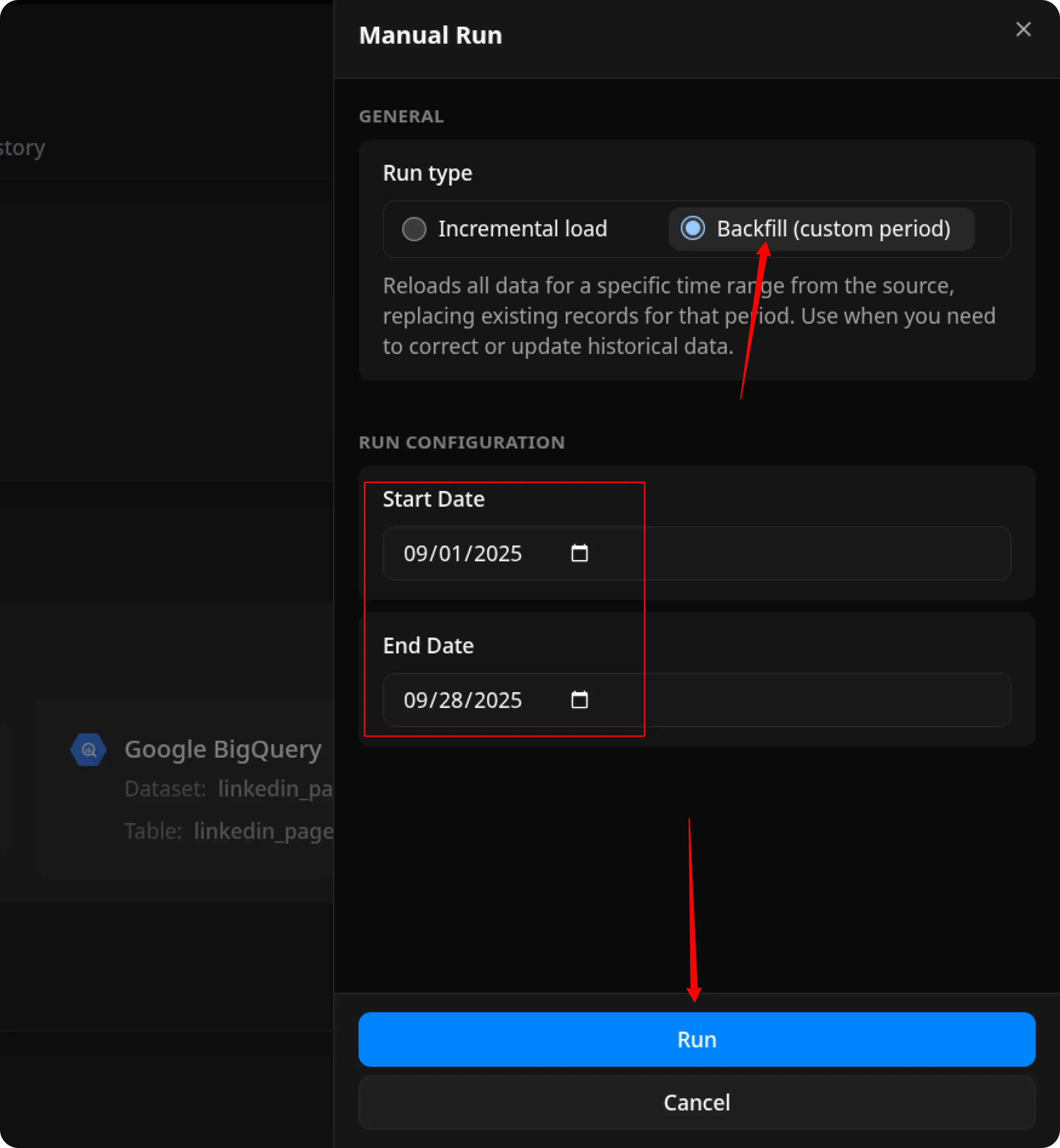Image resolution: width=1060 pixels, height=1148 pixels.
Task: Click the Dataset linkedin_pa value
Action: point(275,789)
